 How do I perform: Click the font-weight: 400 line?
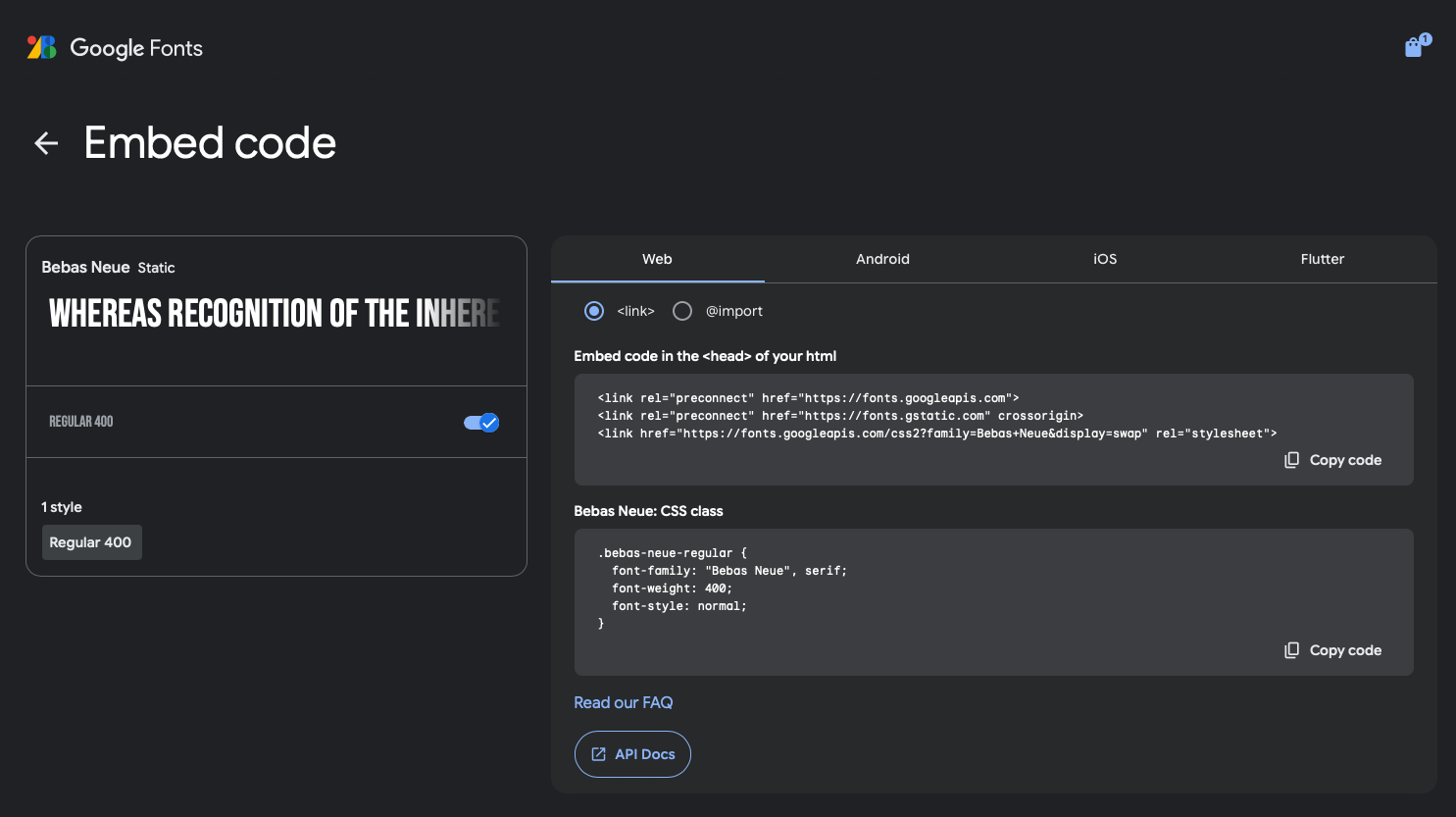672,588
